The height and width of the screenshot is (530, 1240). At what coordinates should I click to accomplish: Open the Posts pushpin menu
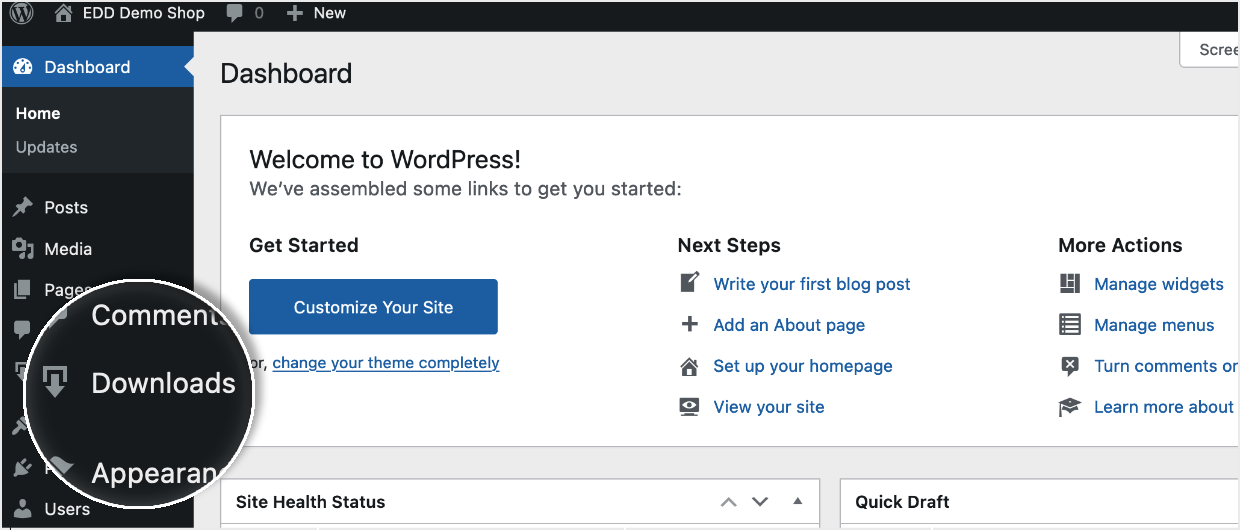23,207
